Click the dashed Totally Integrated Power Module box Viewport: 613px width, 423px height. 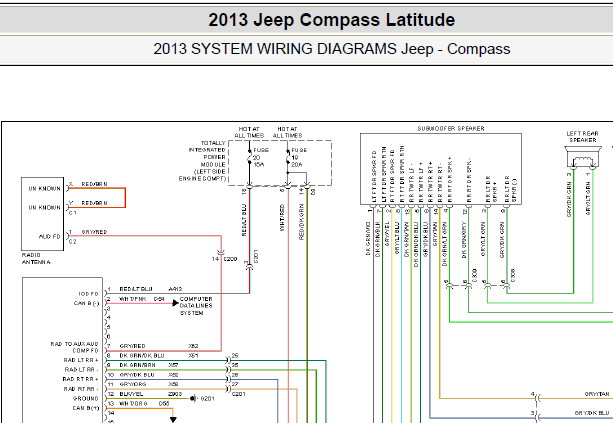pyautogui.click(x=280, y=163)
